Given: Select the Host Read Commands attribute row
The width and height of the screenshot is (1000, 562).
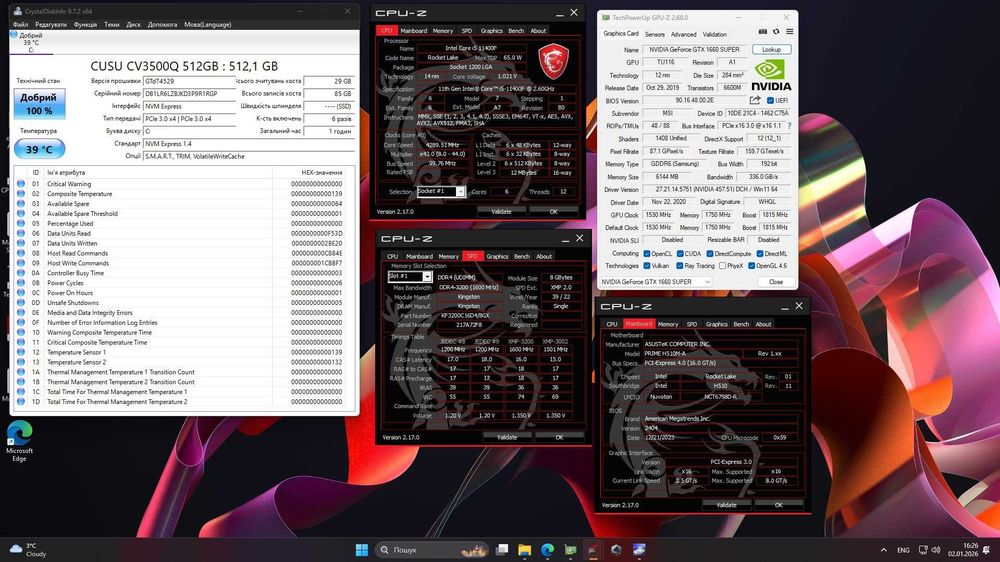Looking at the screenshot, I should coord(184,253).
